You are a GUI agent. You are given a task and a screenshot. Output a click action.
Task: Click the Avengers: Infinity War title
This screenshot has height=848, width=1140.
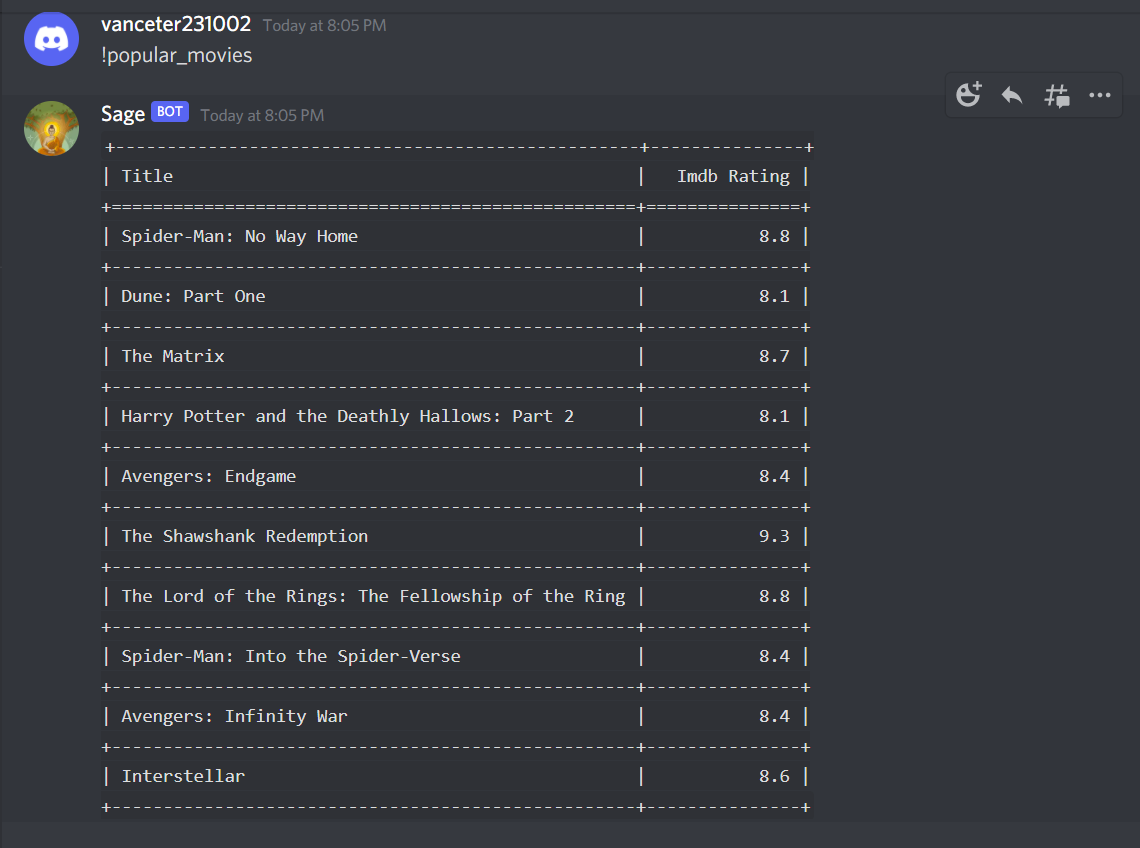[x=234, y=716]
